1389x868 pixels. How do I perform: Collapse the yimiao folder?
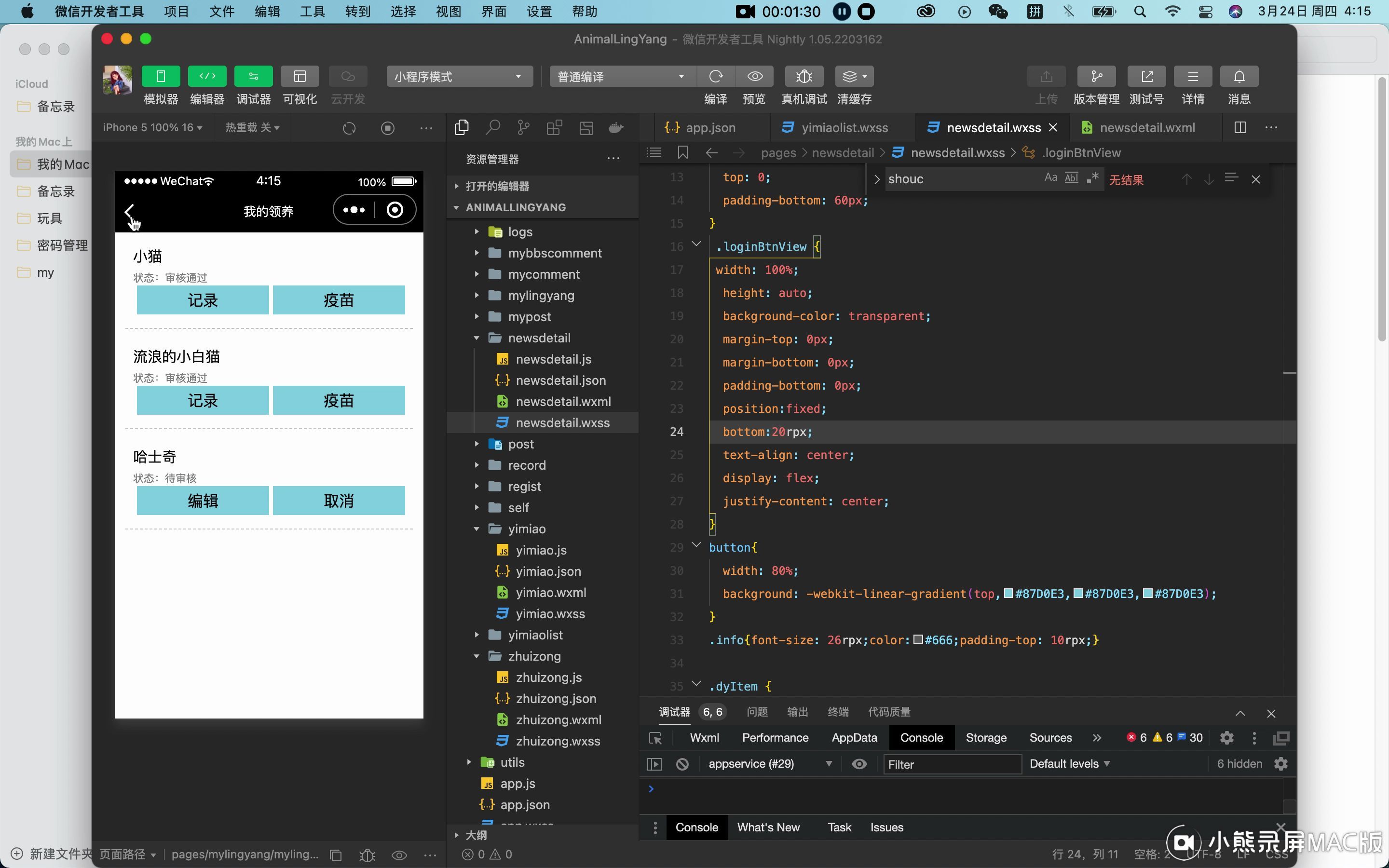526,529
